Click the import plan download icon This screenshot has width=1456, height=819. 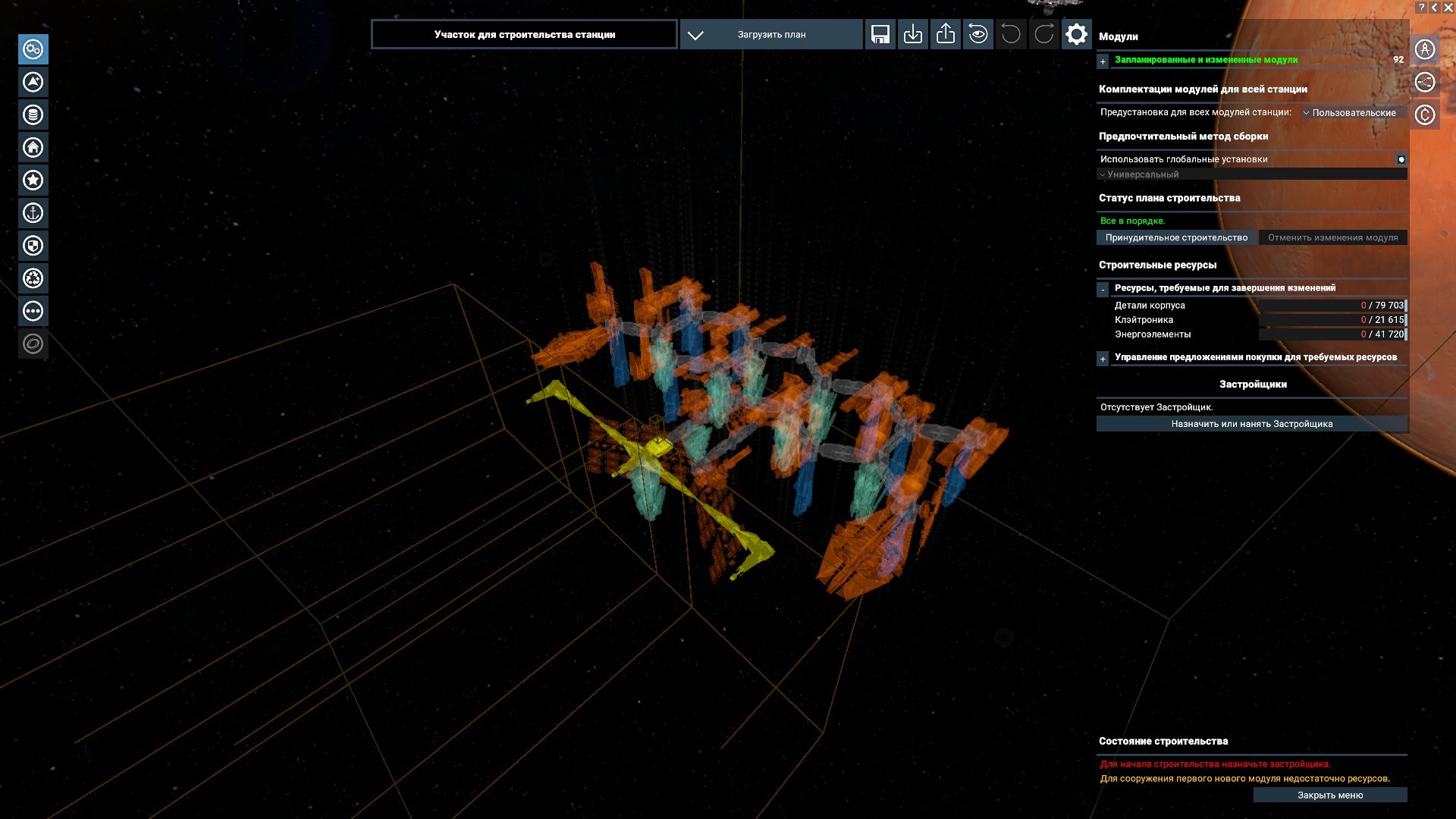pos(913,35)
